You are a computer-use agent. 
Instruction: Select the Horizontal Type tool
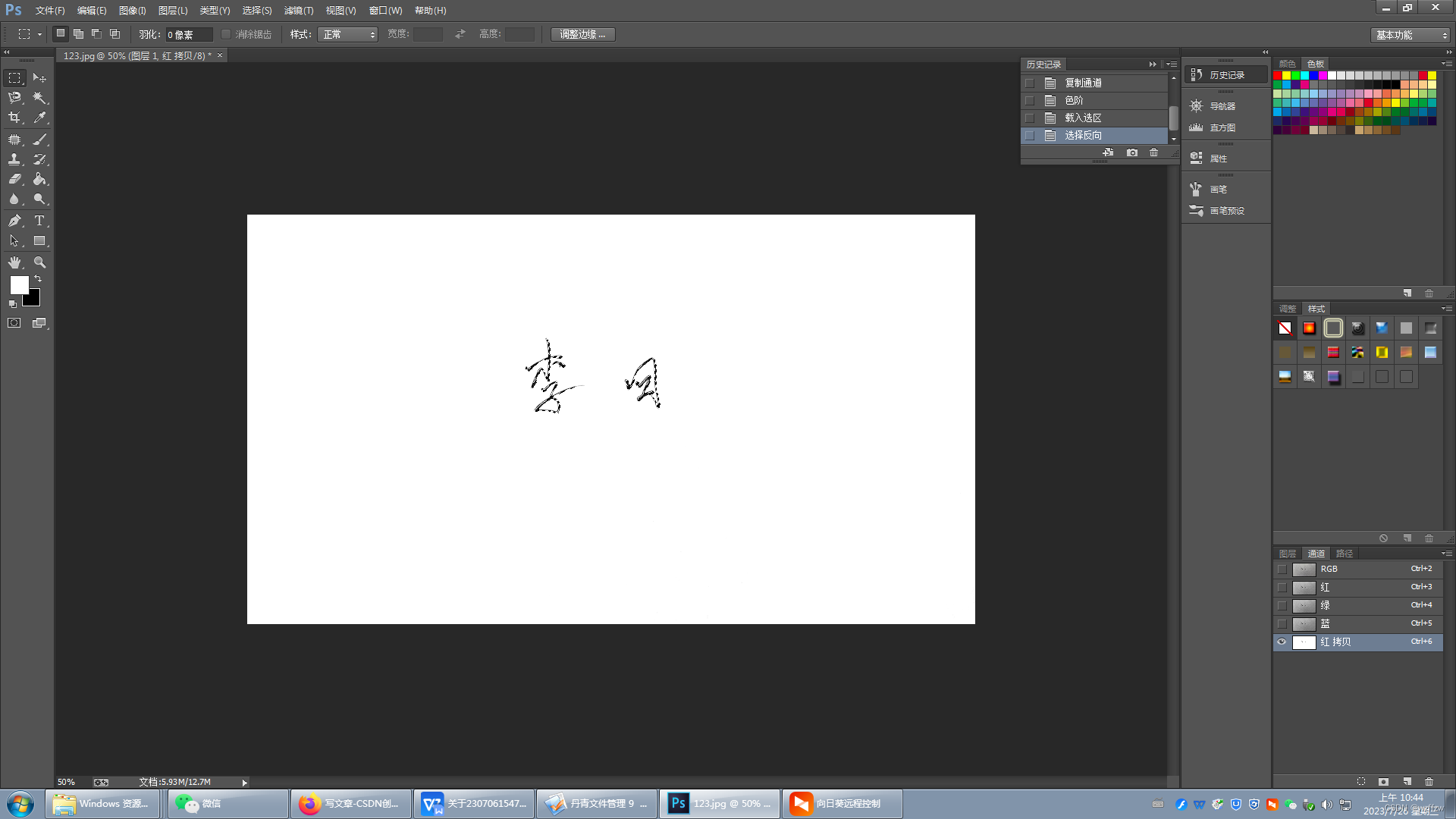pos(39,221)
